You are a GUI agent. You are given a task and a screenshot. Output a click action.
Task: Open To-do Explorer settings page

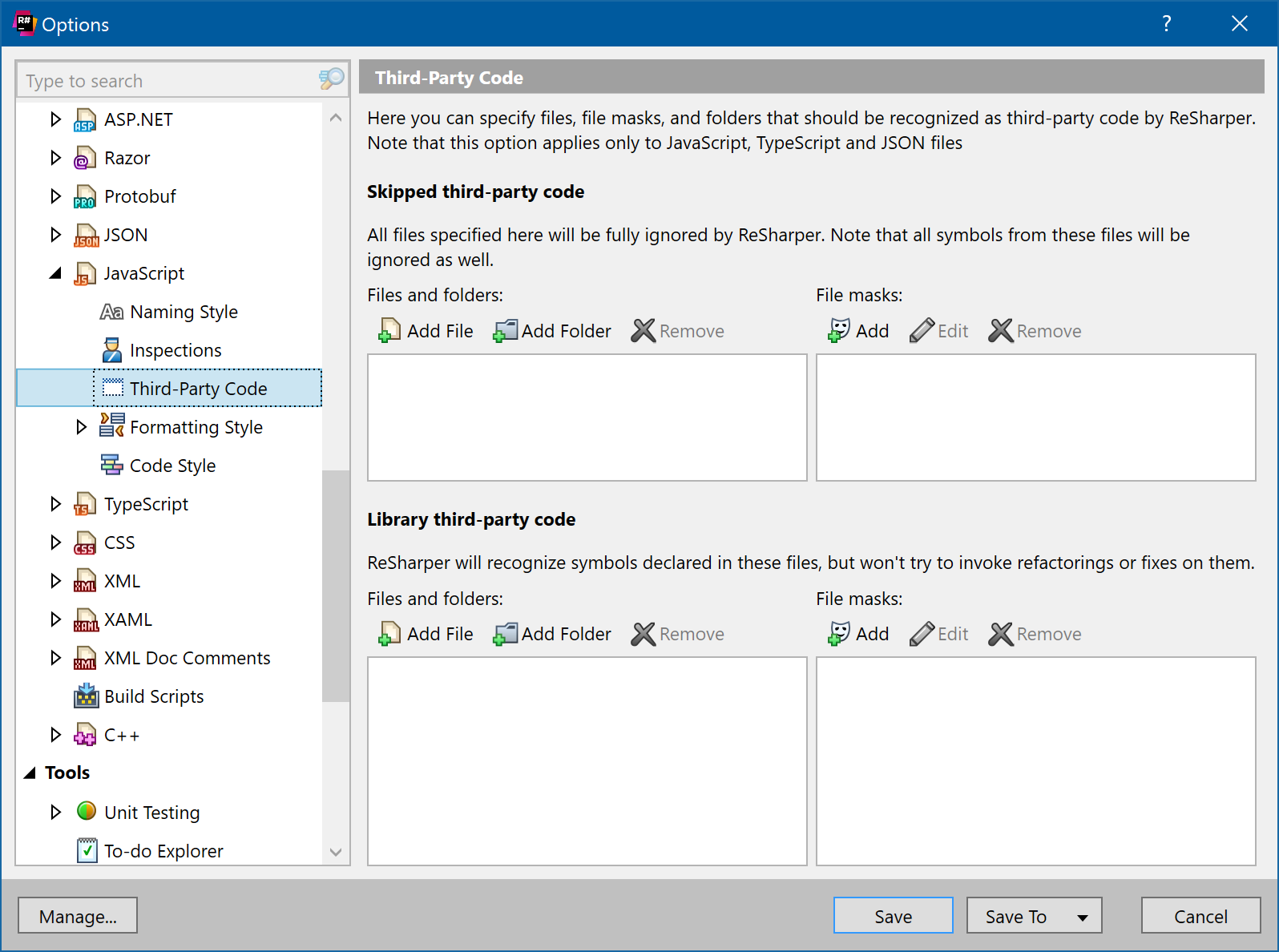(163, 851)
